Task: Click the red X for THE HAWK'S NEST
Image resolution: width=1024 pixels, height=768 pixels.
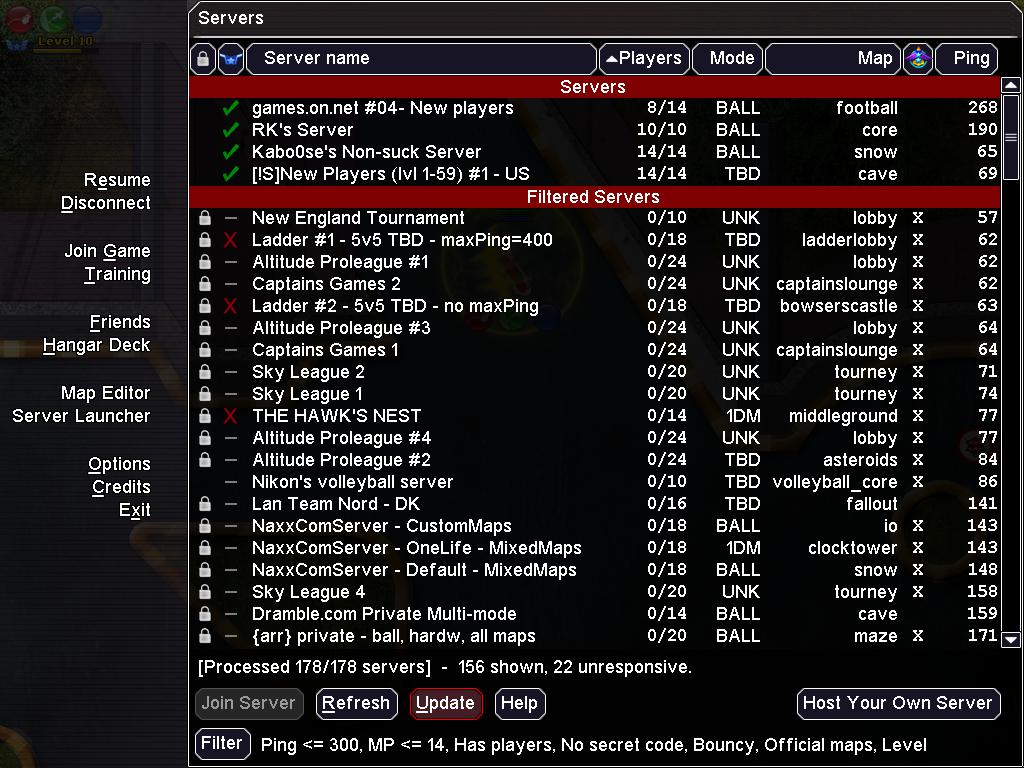Action: (230, 416)
